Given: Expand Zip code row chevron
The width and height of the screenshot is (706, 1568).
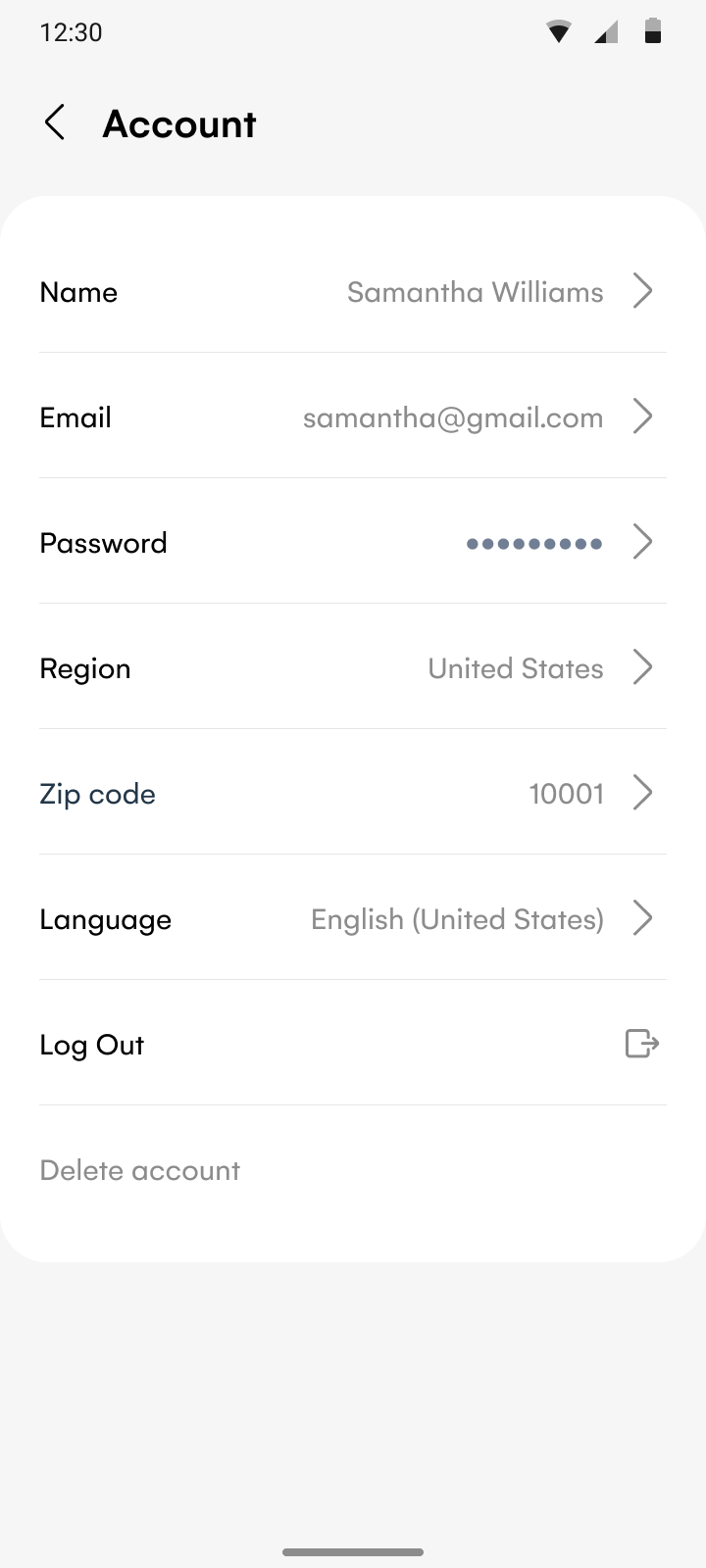Looking at the screenshot, I should tap(642, 793).
